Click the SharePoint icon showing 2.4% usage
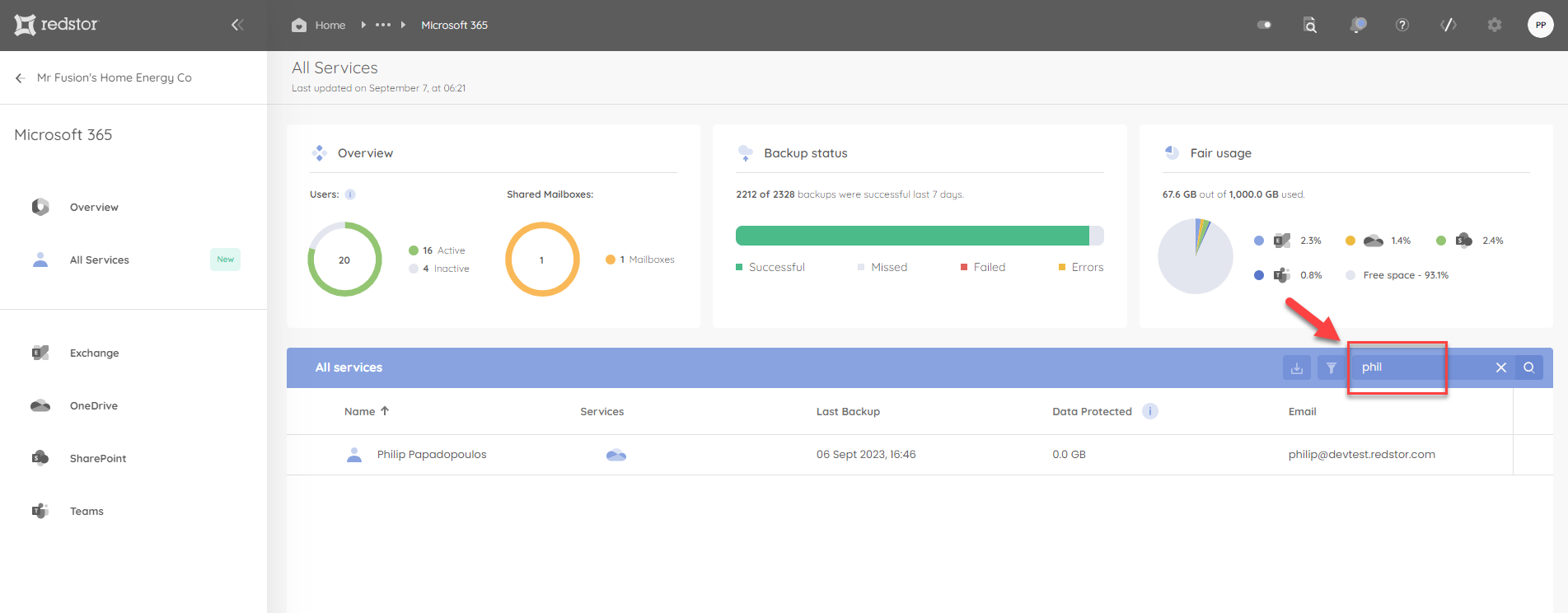 (1464, 241)
